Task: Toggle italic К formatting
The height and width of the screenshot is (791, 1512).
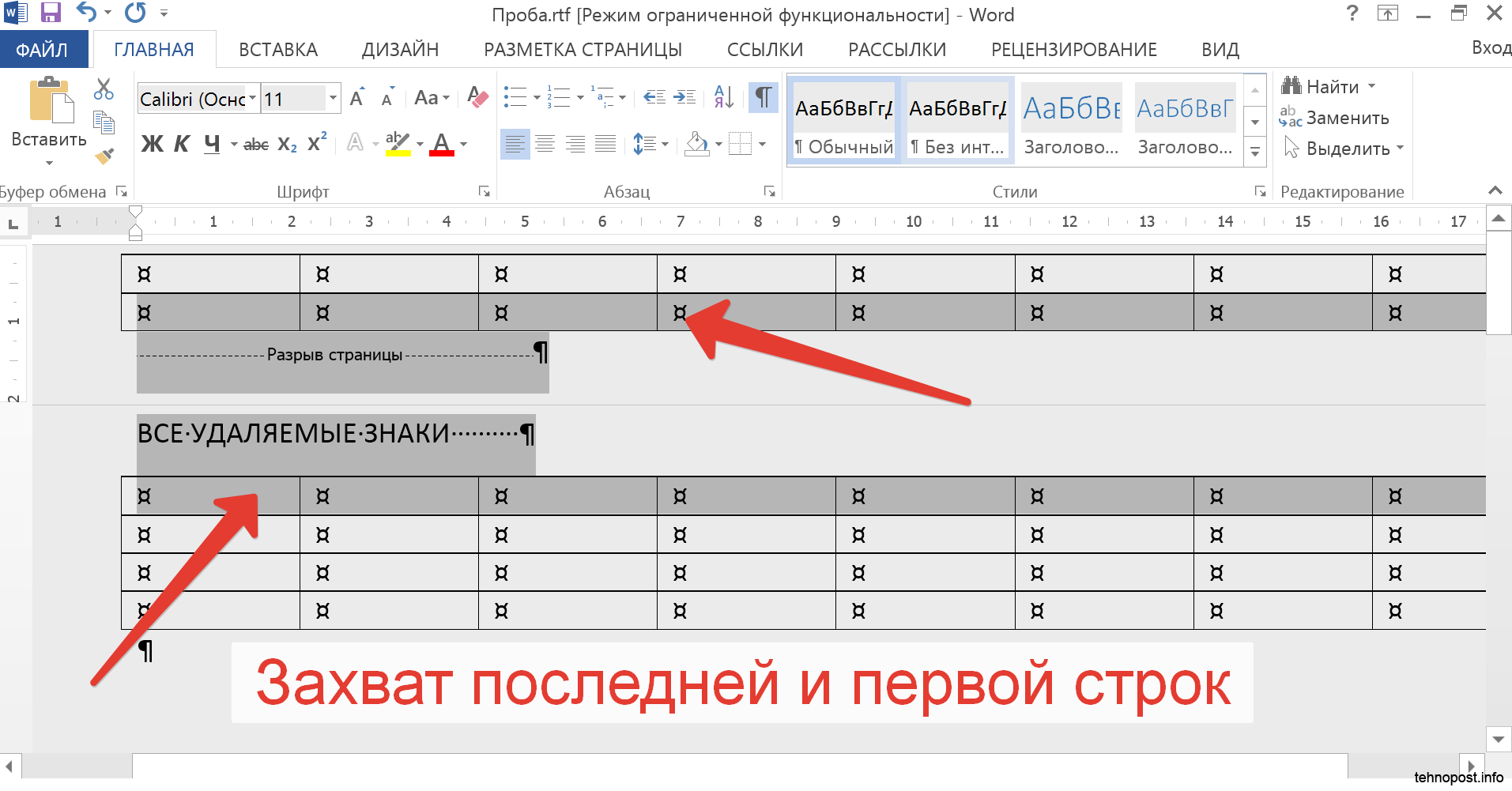Action: click(x=182, y=144)
